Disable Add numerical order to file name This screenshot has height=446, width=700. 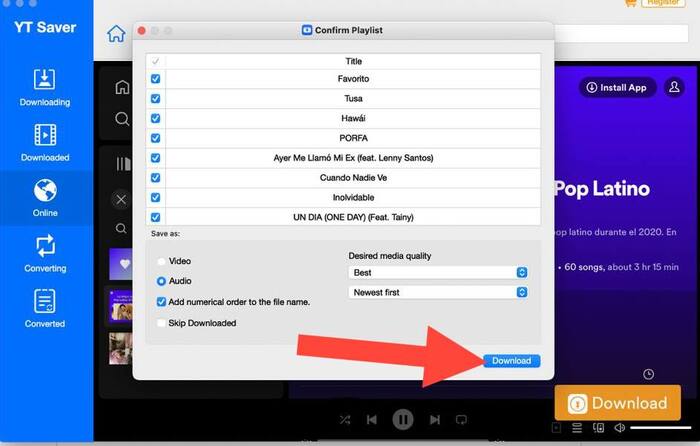[x=161, y=302]
